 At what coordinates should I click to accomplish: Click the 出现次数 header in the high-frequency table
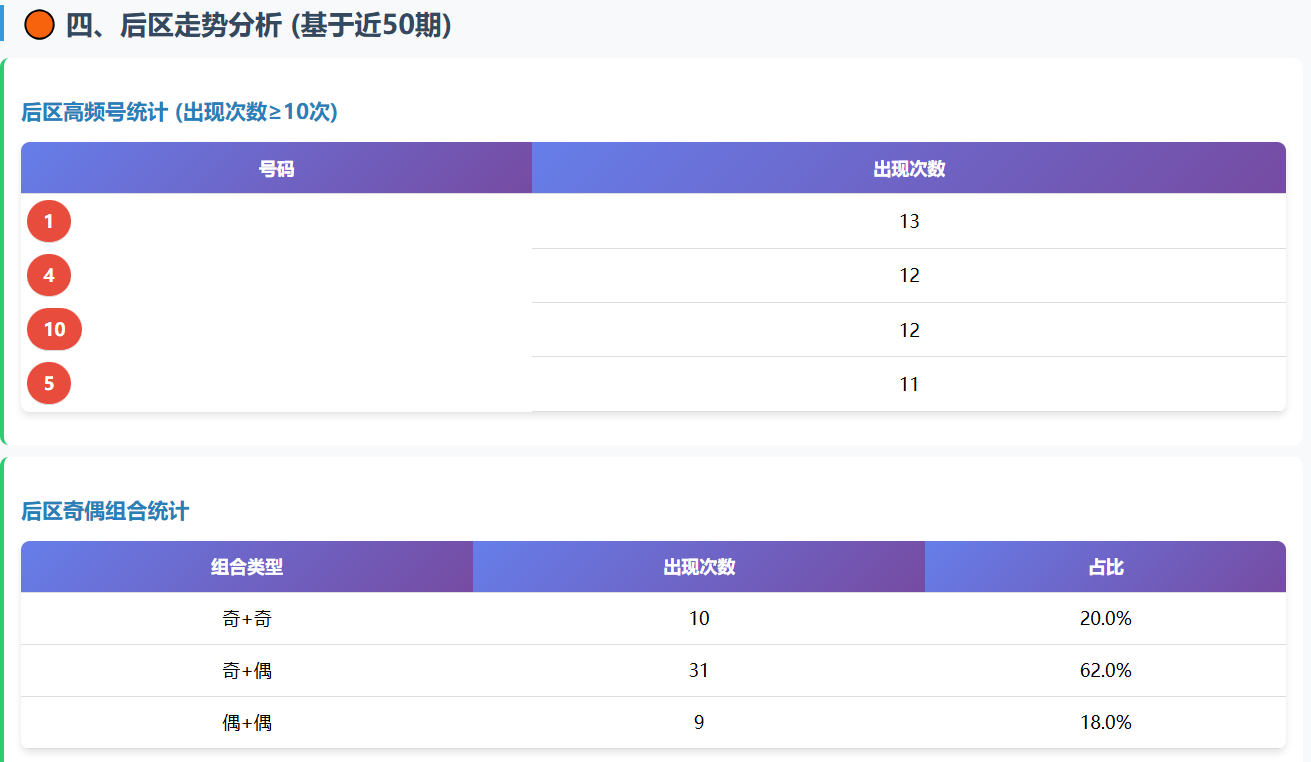click(x=908, y=168)
